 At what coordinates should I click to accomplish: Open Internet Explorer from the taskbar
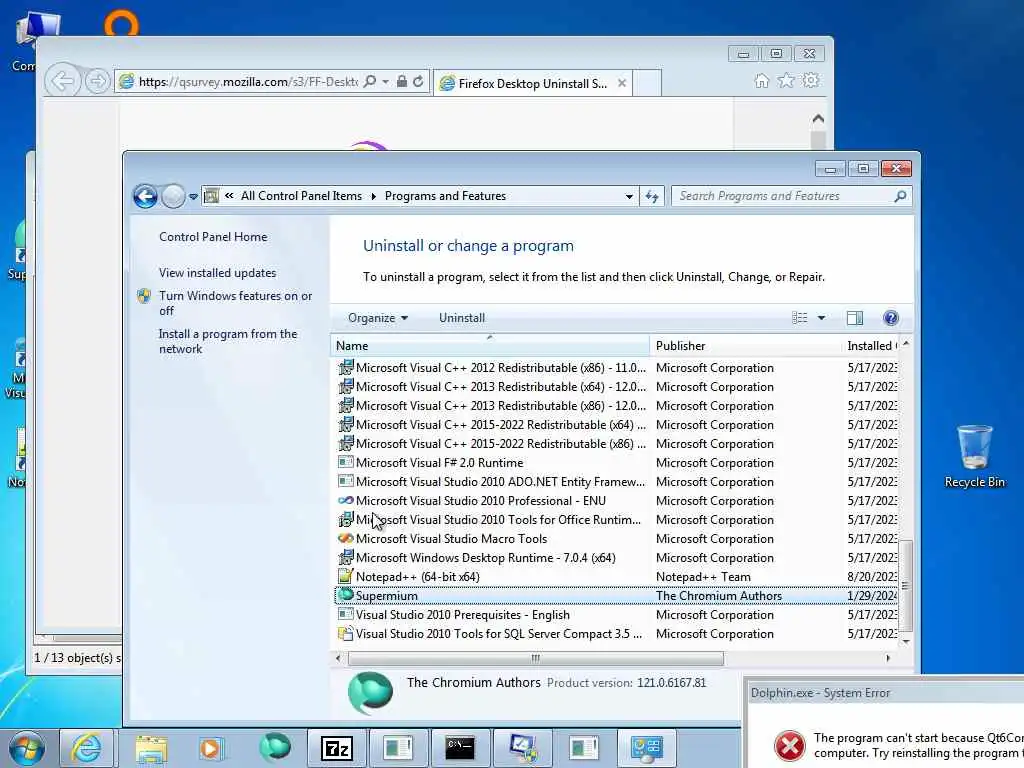tap(86, 748)
